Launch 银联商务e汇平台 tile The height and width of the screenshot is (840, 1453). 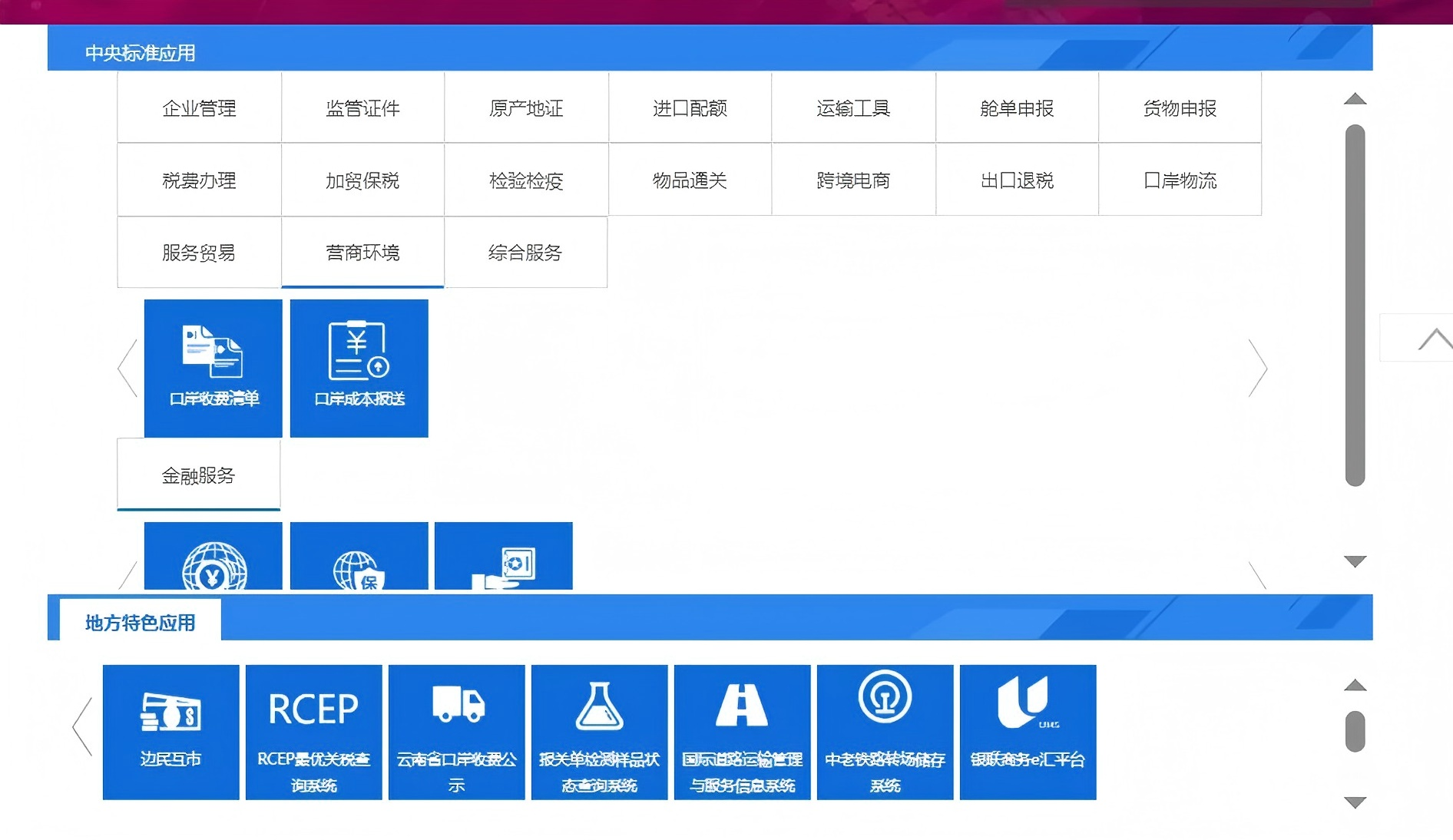[x=1028, y=732]
